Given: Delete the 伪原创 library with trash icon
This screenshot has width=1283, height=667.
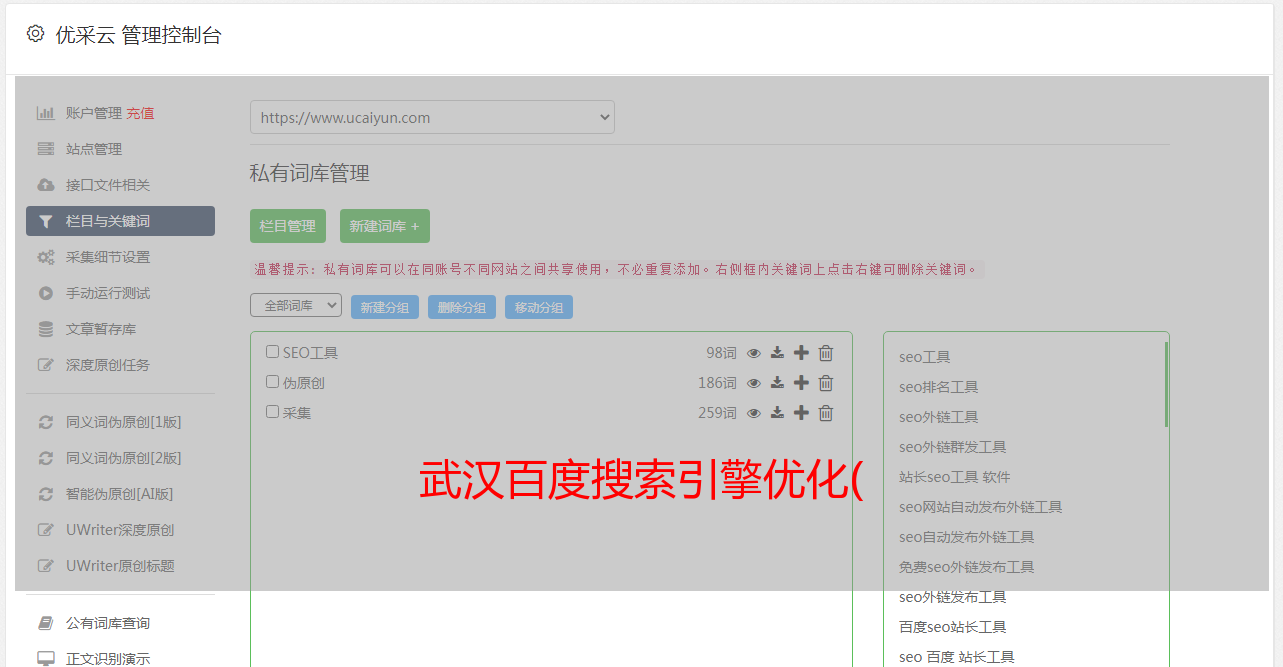Looking at the screenshot, I should [x=826, y=383].
